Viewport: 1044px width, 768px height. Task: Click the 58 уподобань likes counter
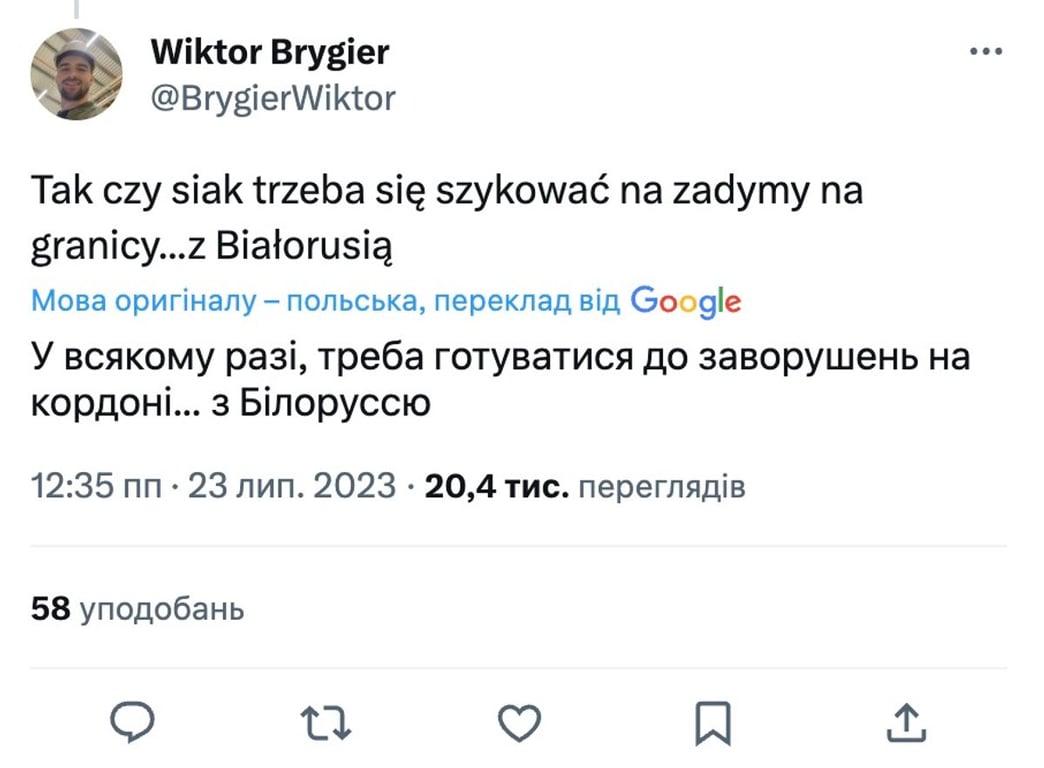138,607
